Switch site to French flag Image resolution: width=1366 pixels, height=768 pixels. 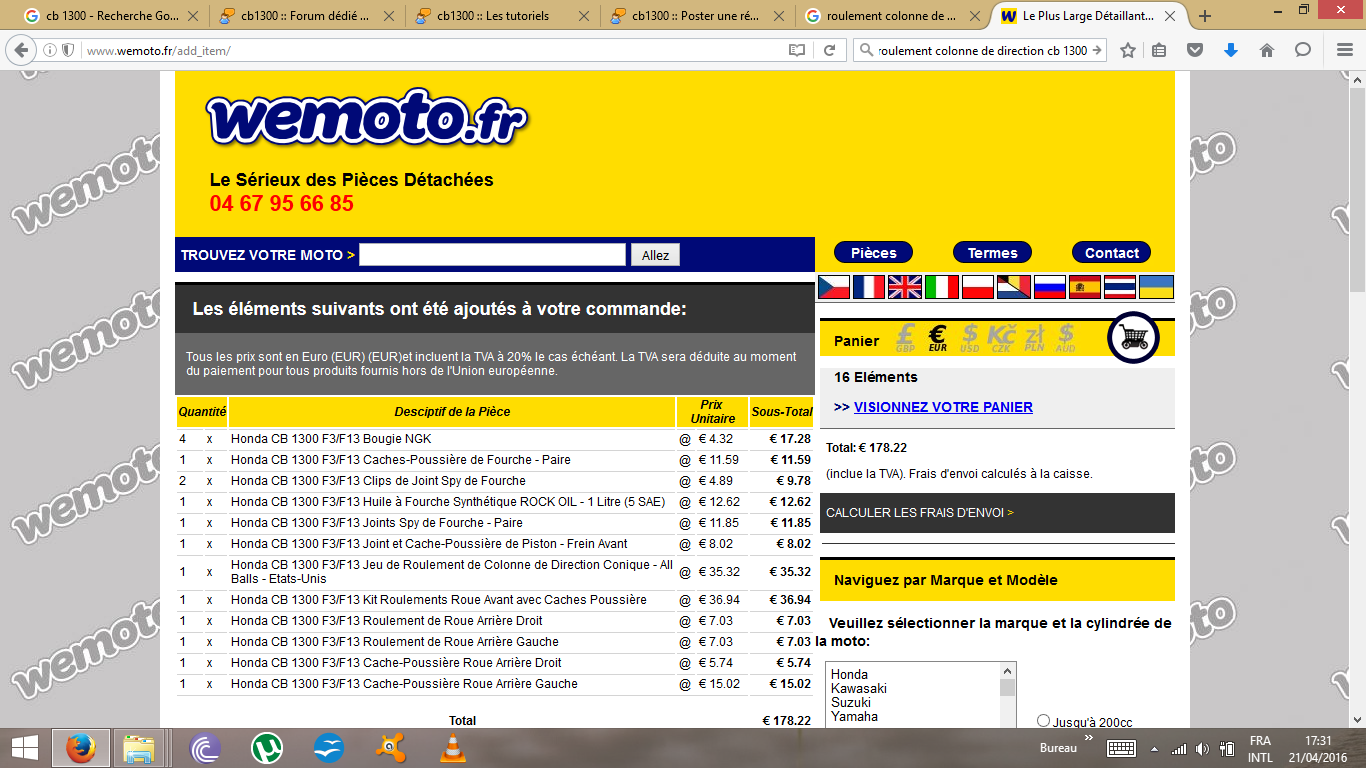pyautogui.click(x=869, y=287)
